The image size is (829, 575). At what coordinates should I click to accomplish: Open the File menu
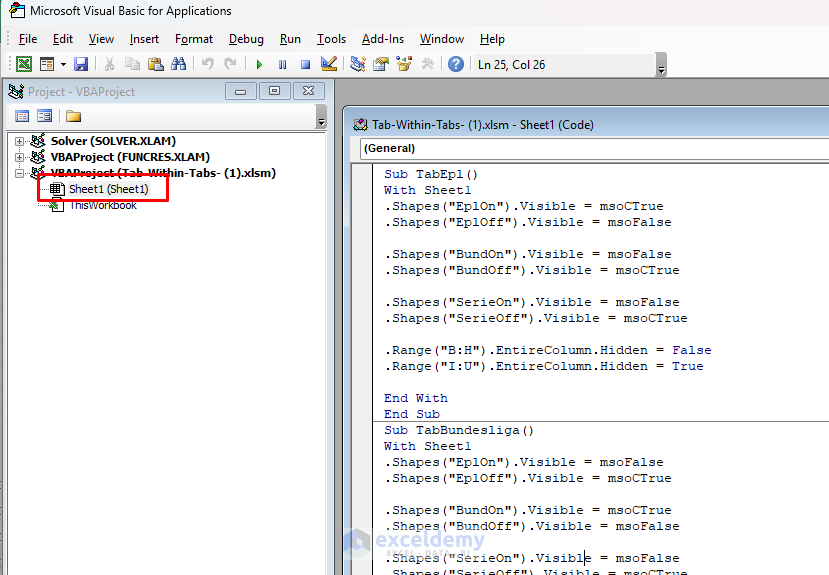click(27, 39)
